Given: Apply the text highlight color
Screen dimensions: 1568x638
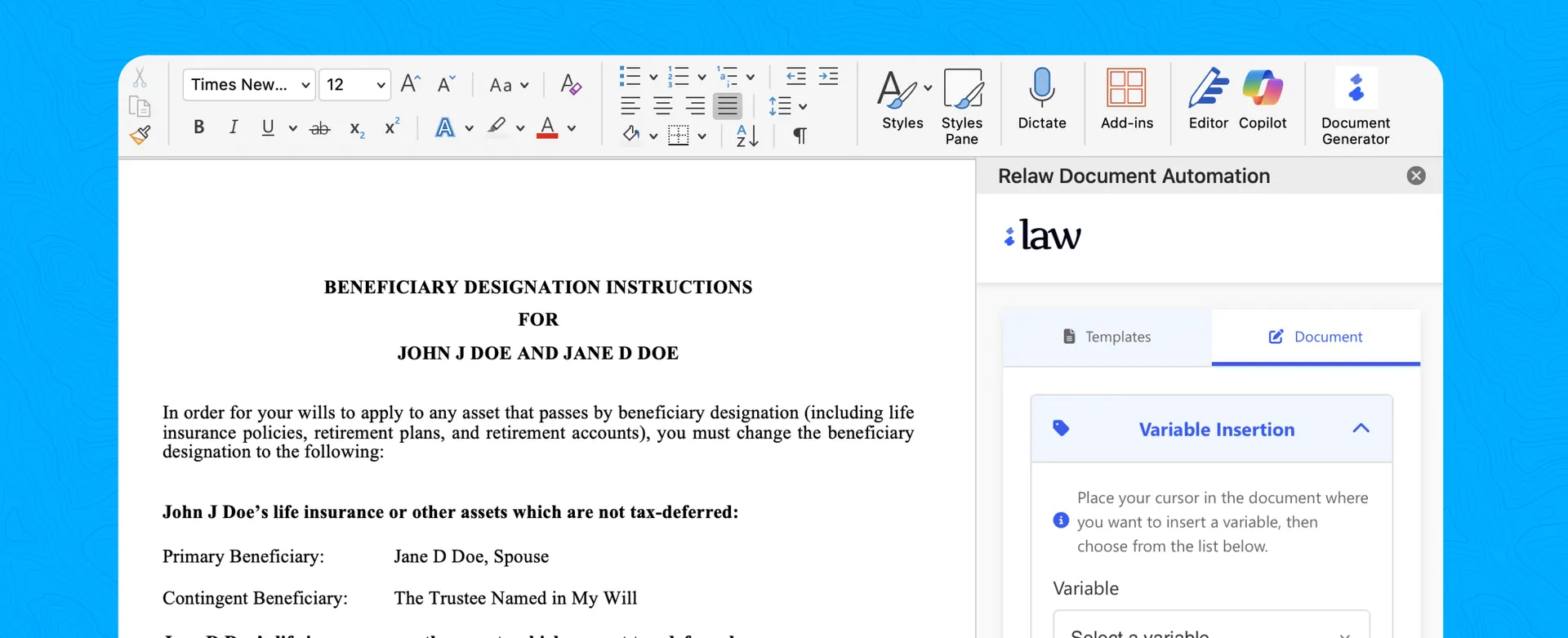Looking at the screenshot, I should (497, 127).
